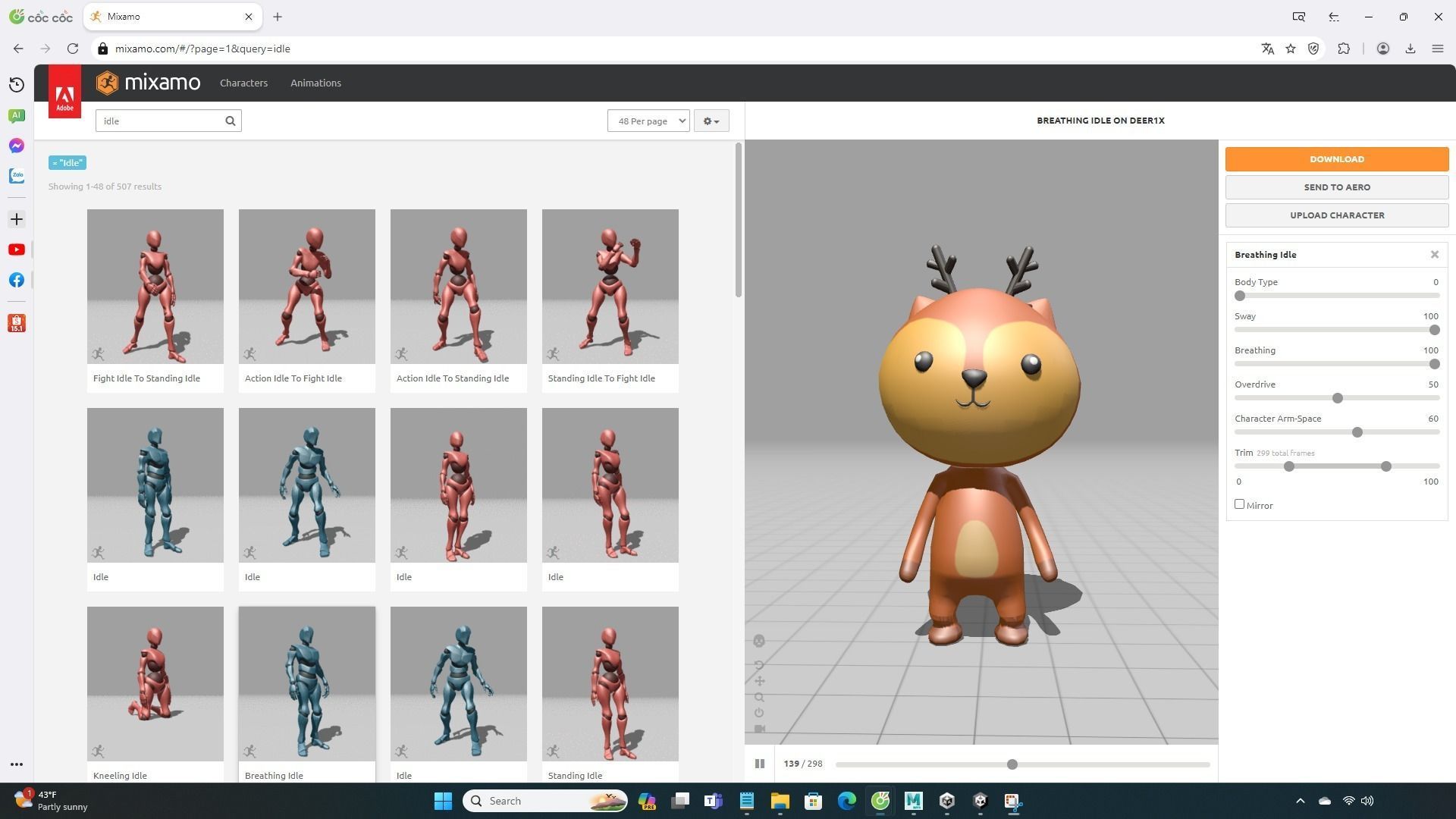Click the DOWNLOAD button
The width and height of the screenshot is (1456, 819).
(1337, 159)
